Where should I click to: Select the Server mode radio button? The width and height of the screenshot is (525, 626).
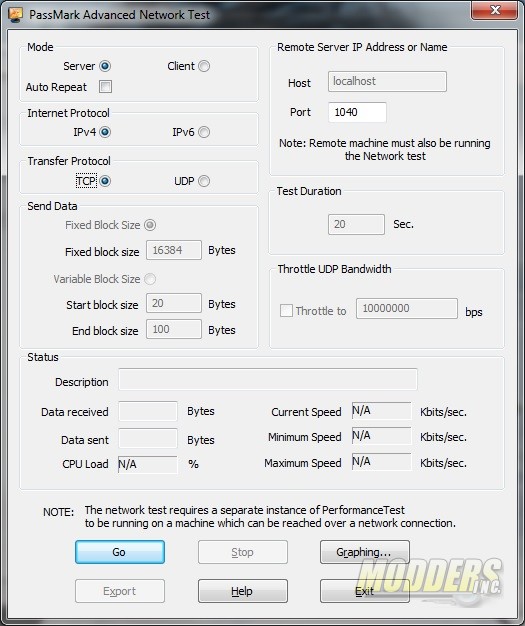click(105, 66)
